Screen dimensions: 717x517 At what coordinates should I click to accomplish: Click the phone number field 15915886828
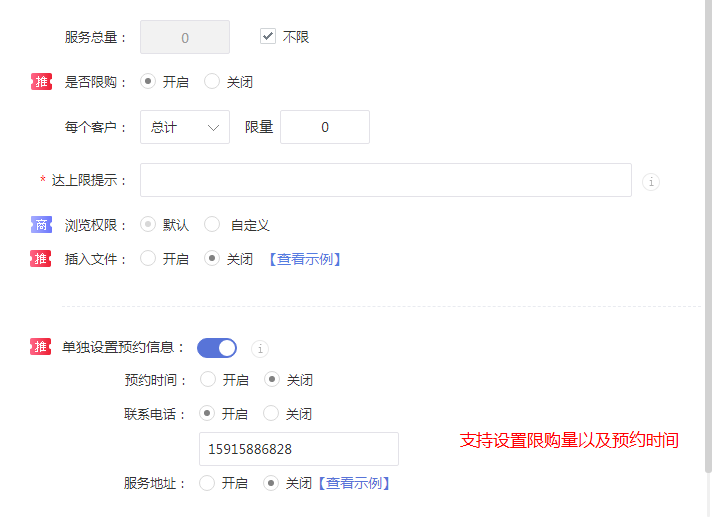(299, 449)
